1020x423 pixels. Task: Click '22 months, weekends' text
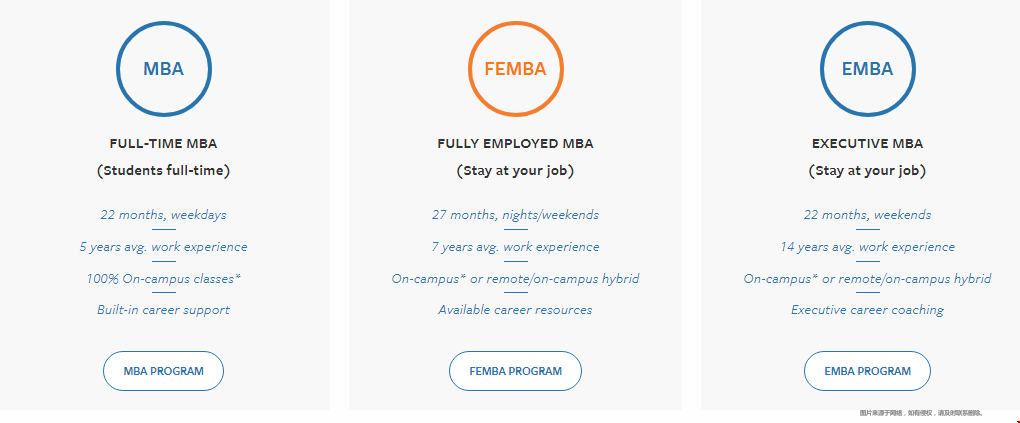point(867,215)
